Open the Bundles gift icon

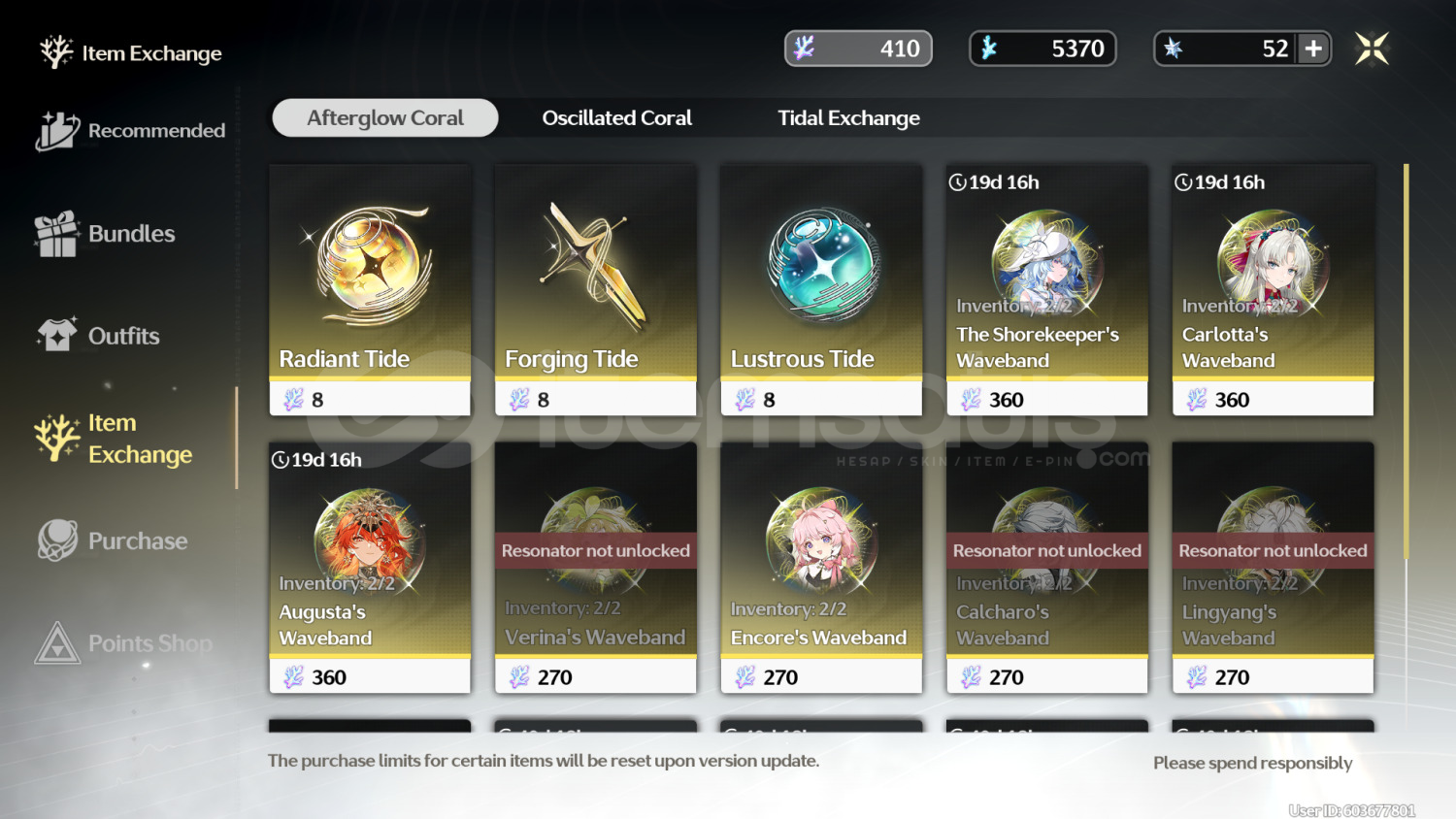56,234
